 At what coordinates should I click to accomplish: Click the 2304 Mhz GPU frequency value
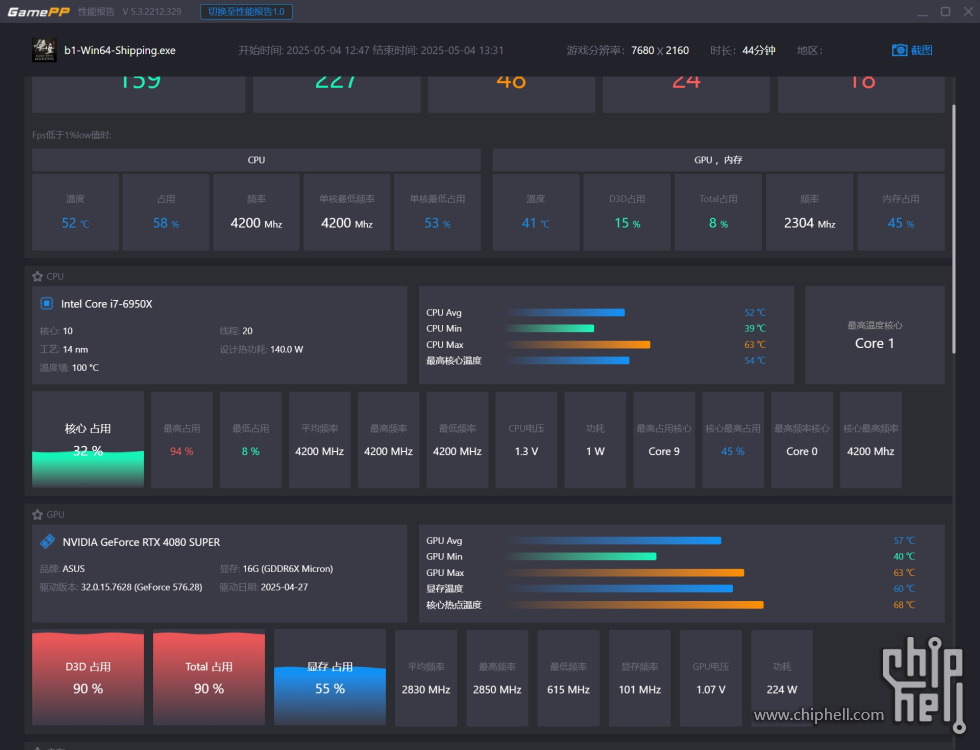click(x=809, y=223)
